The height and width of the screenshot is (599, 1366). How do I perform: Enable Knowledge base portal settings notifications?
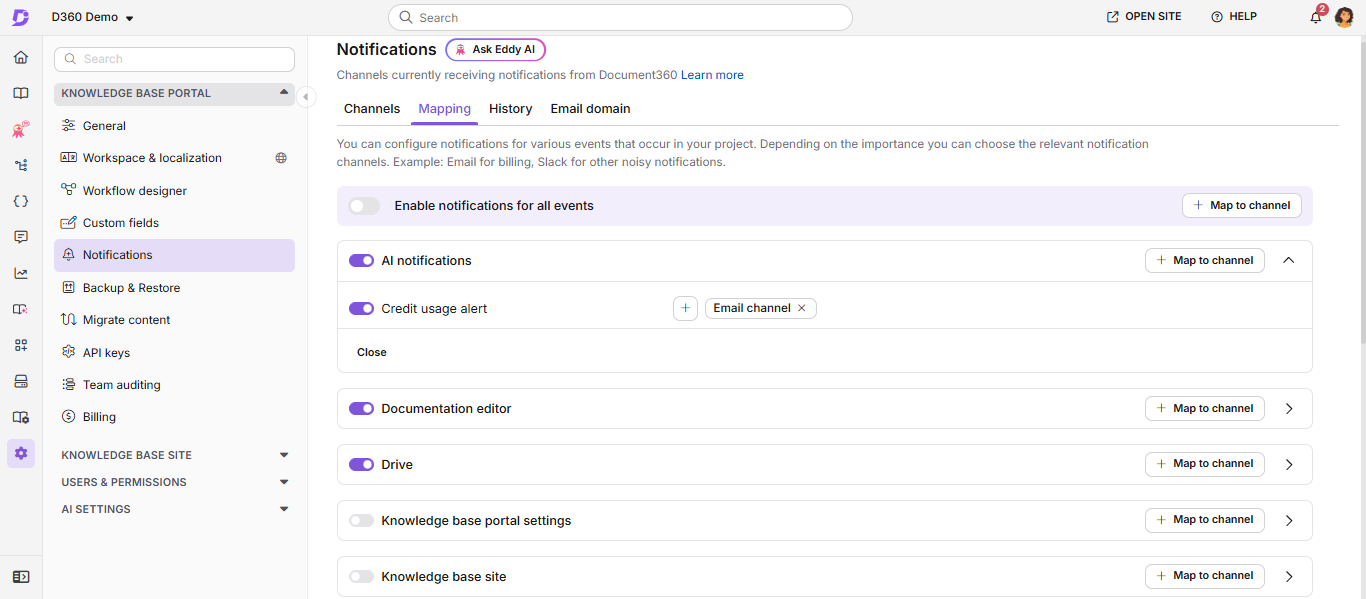pyautogui.click(x=361, y=521)
